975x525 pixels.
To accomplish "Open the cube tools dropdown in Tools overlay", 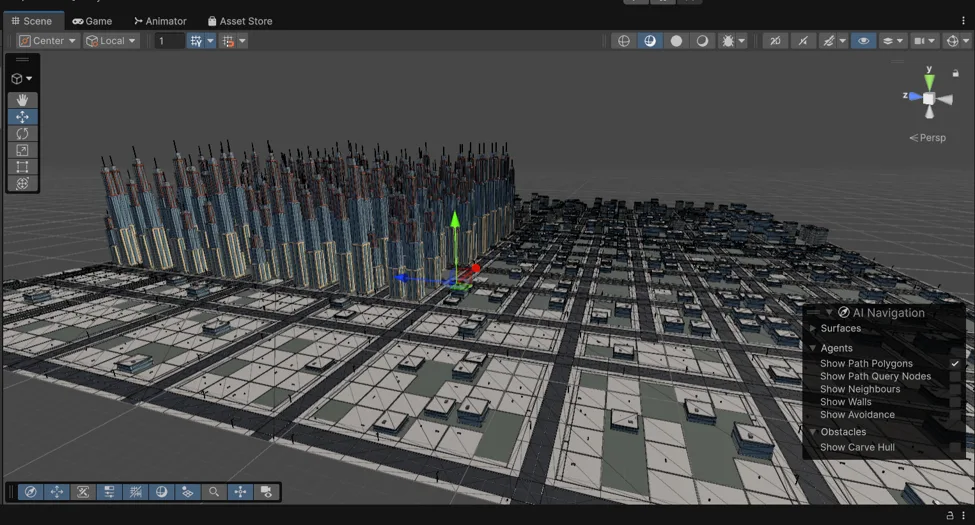I will pyautogui.click(x=22, y=78).
